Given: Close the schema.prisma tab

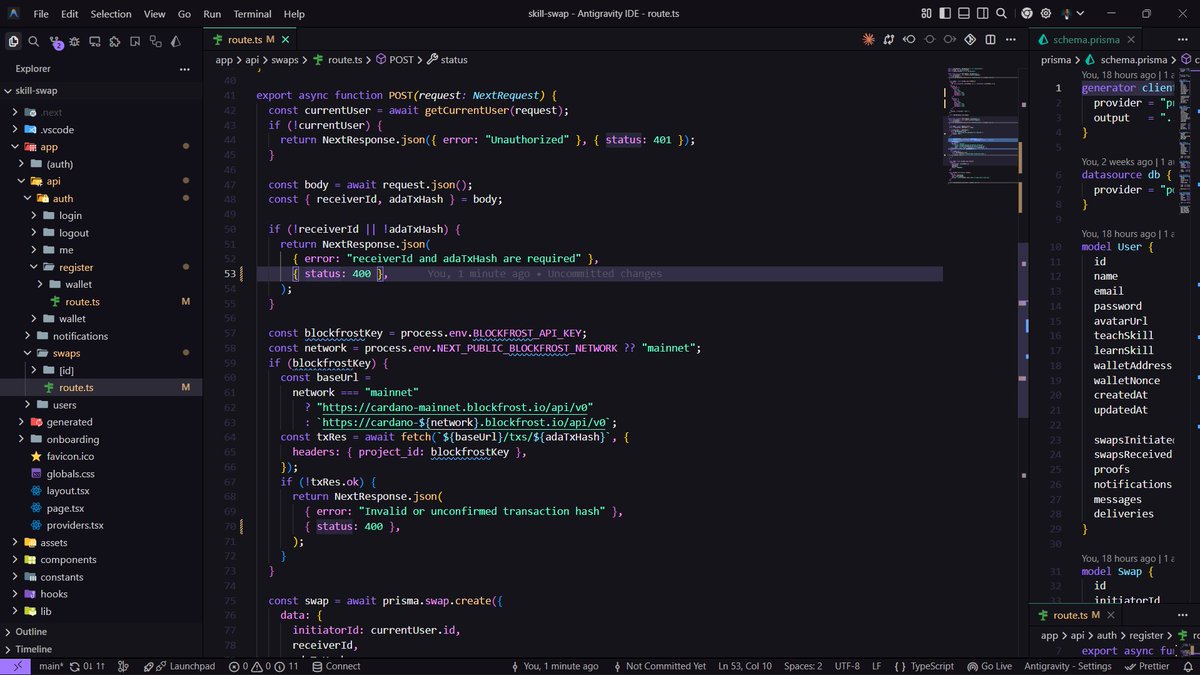Looking at the screenshot, I should pyautogui.click(x=1131, y=39).
